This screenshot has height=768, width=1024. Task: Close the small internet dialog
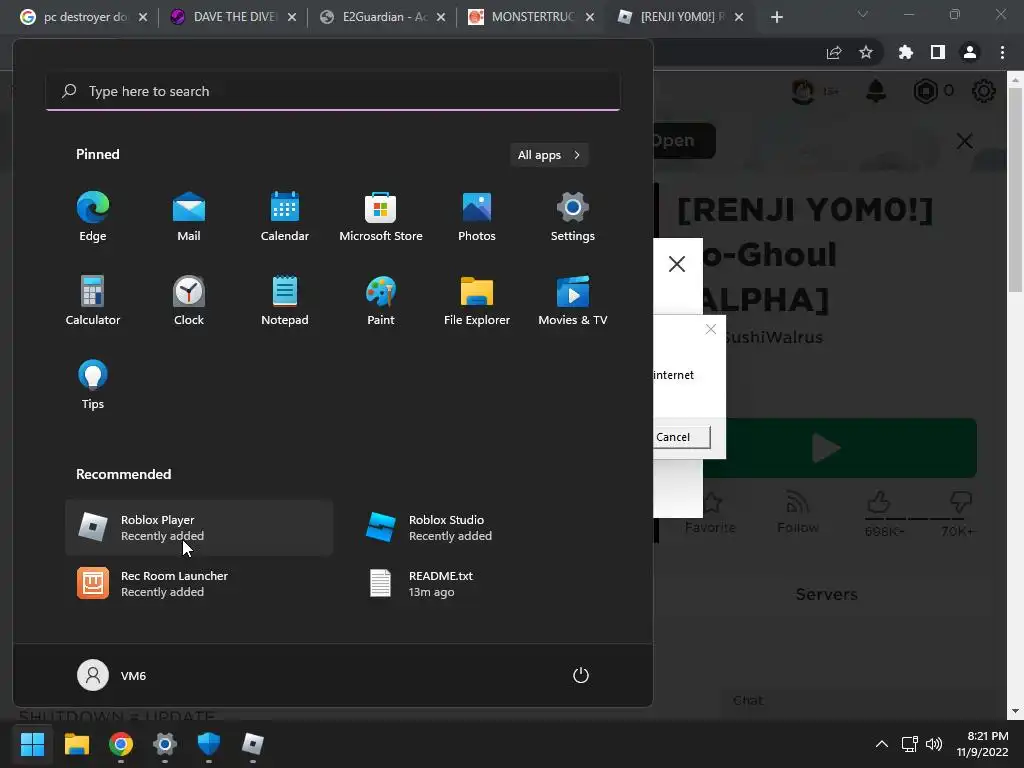711,329
